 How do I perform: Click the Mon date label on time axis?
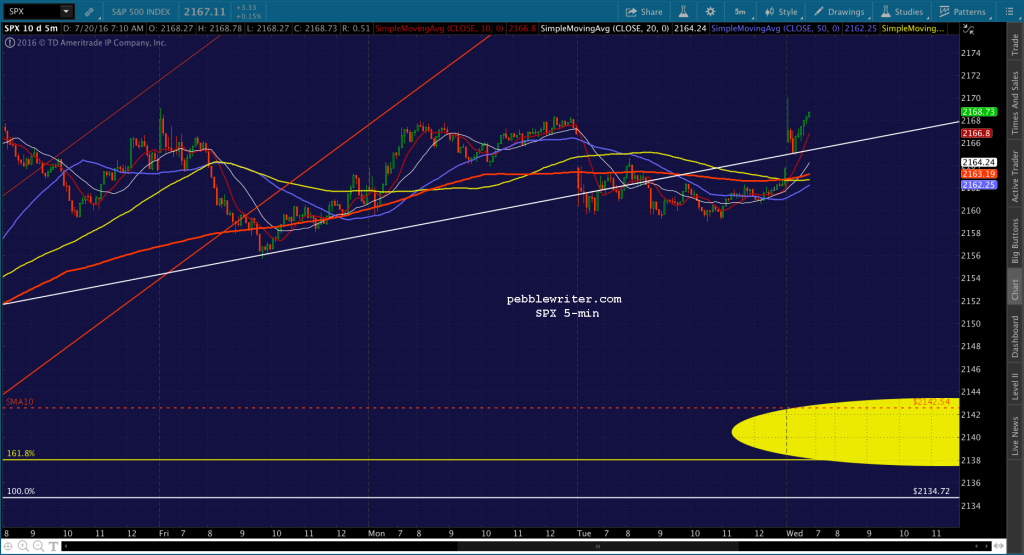click(x=376, y=533)
